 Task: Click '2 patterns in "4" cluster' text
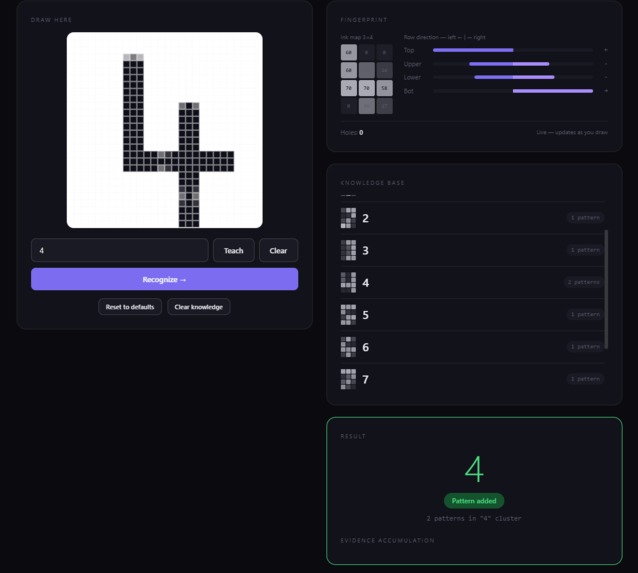click(474, 518)
